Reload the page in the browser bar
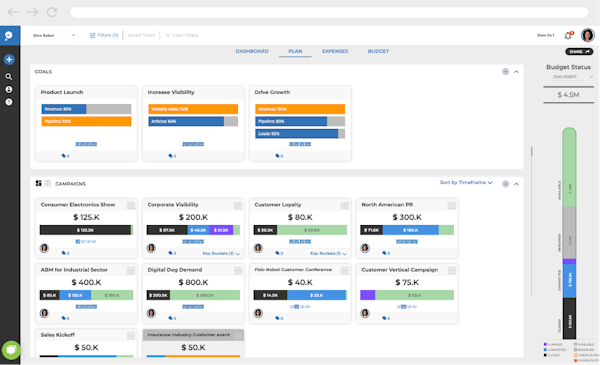The image size is (600, 365). click(x=52, y=12)
